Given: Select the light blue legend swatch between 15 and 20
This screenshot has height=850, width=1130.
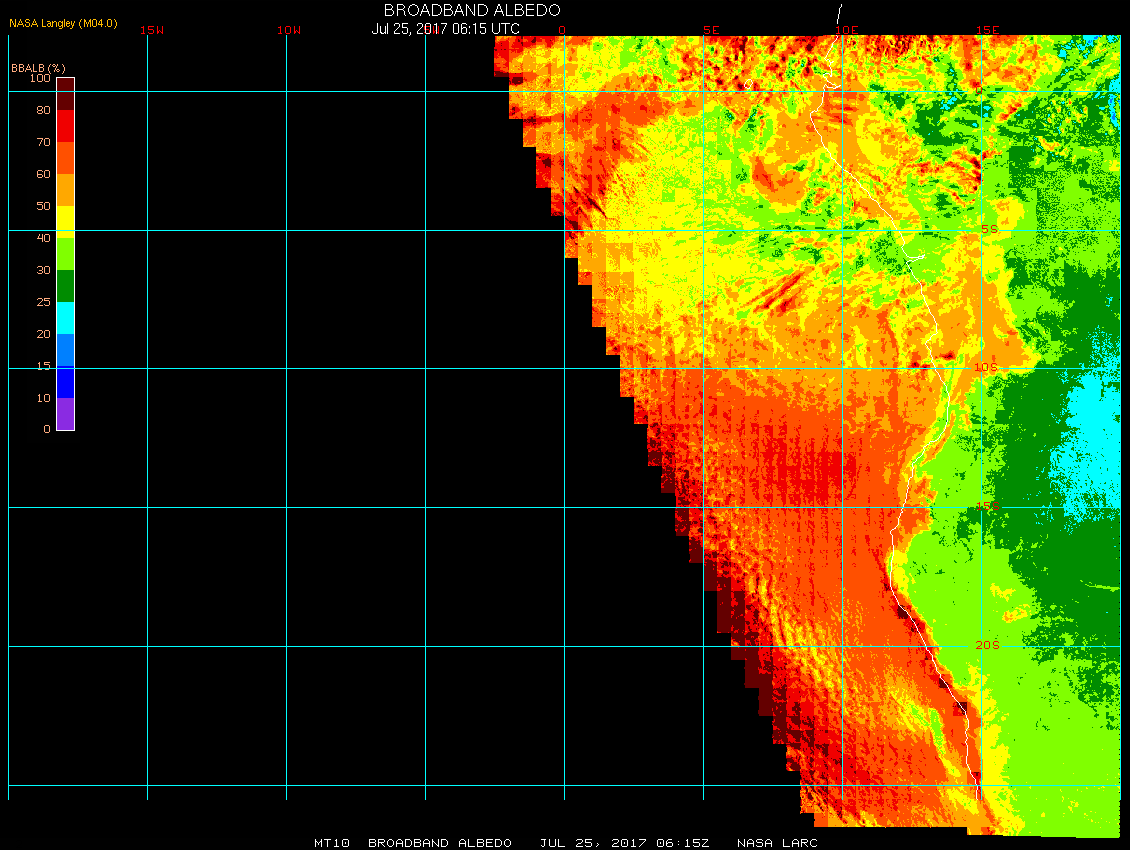Looking at the screenshot, I should pyautogui.click(x=66, y=350).
